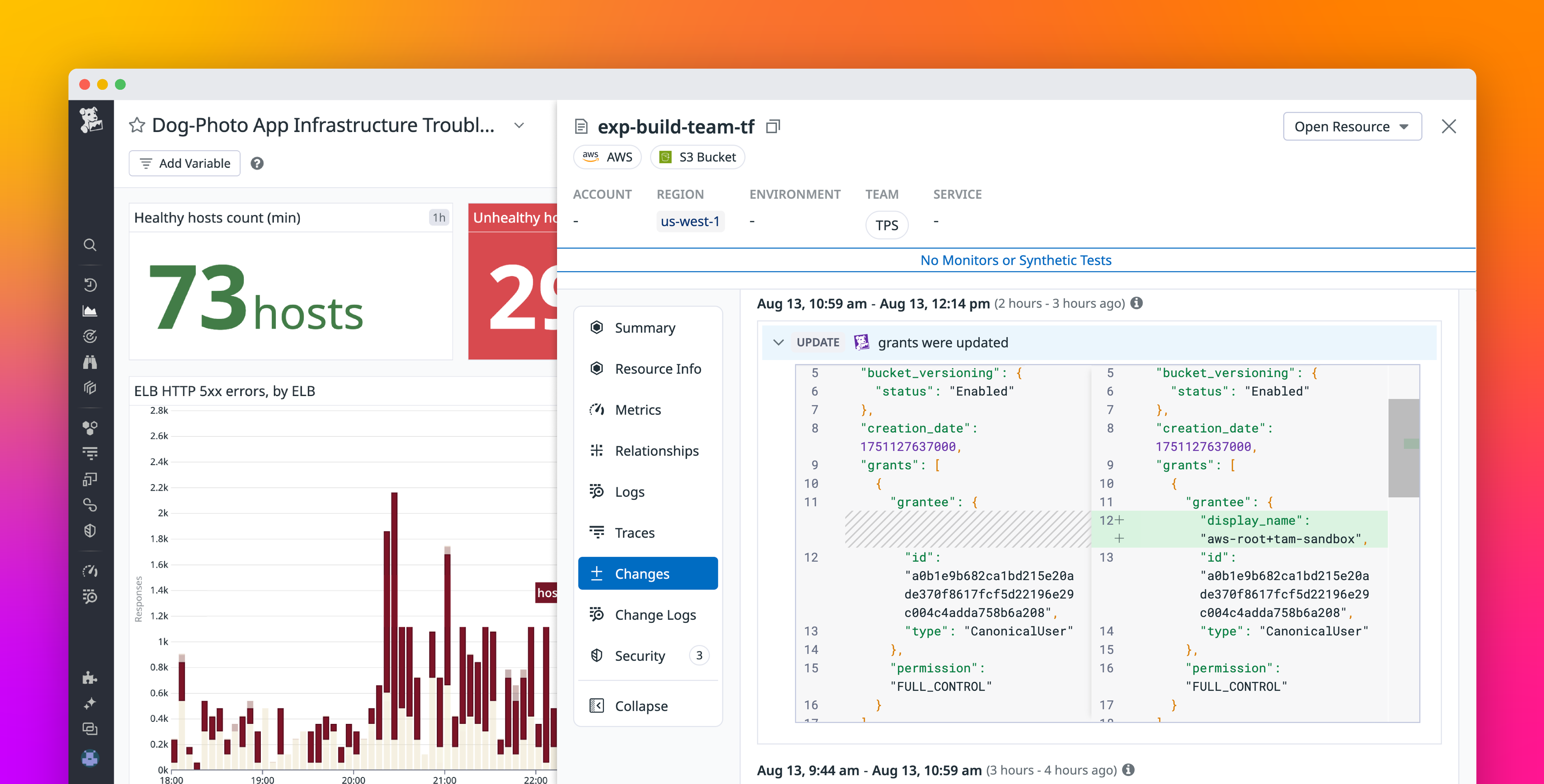Screen dimensions: 1544x784
Task: Collapse the grants were updated diff entry
Action: point(779,342)
